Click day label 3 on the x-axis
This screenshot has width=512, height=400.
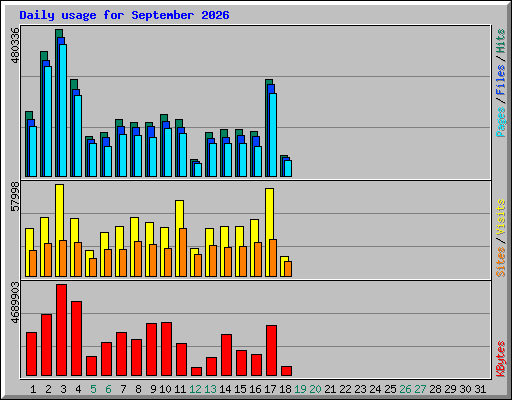tap(63, 389)
